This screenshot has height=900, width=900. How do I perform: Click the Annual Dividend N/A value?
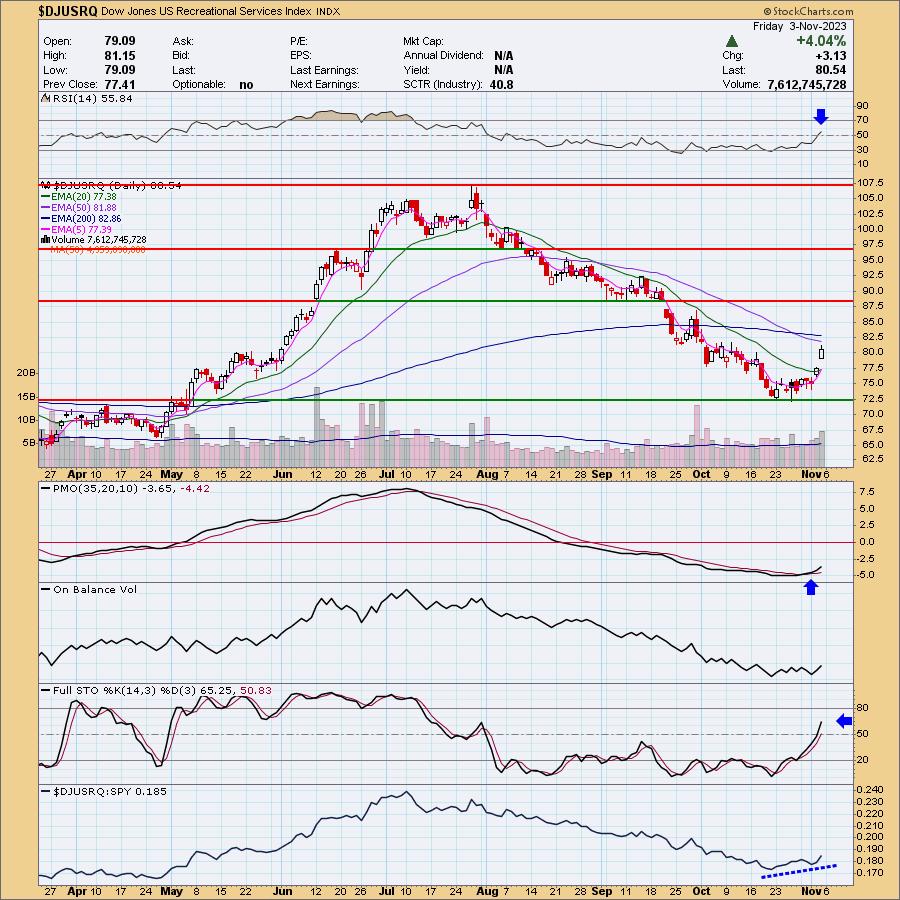503,56
